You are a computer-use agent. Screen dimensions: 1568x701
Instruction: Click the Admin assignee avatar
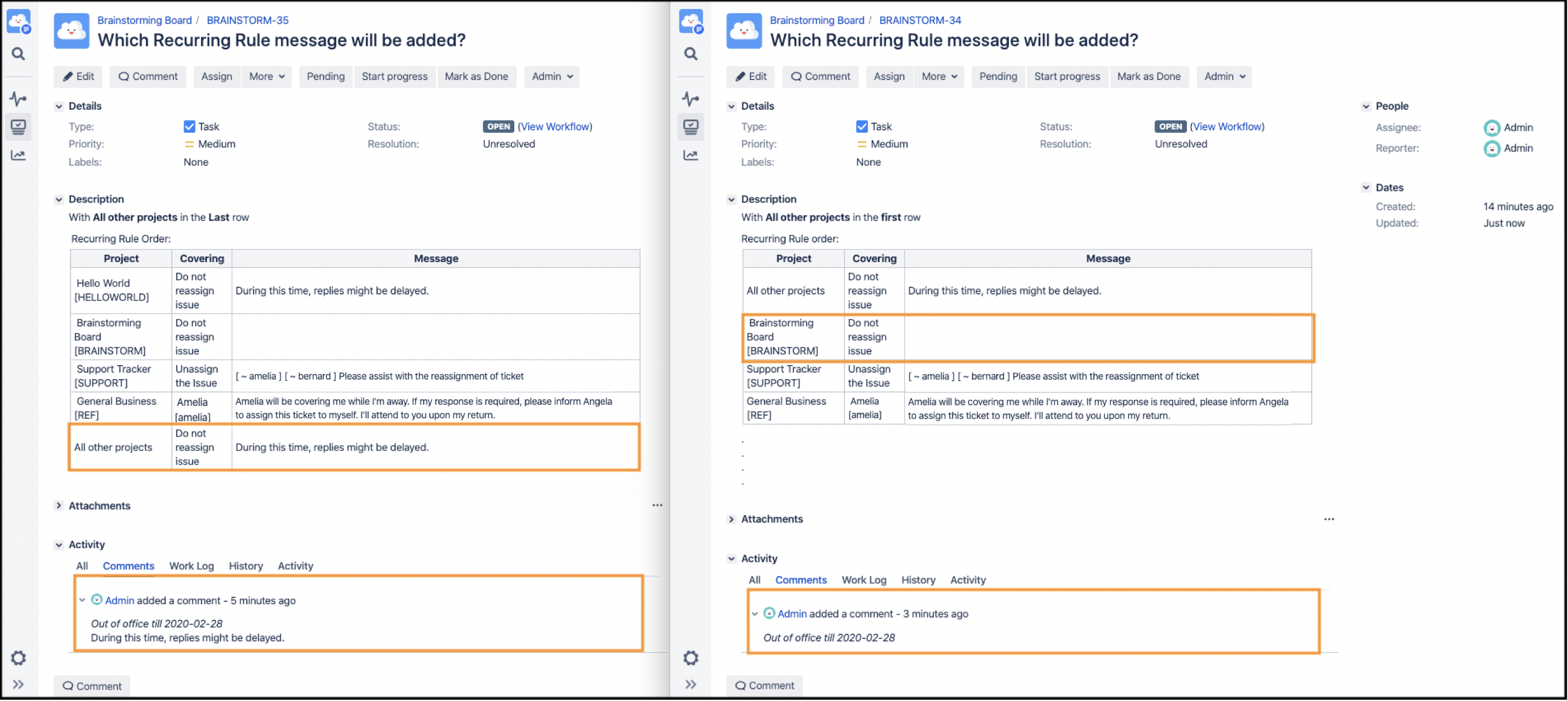click(x=1491, y=128)
